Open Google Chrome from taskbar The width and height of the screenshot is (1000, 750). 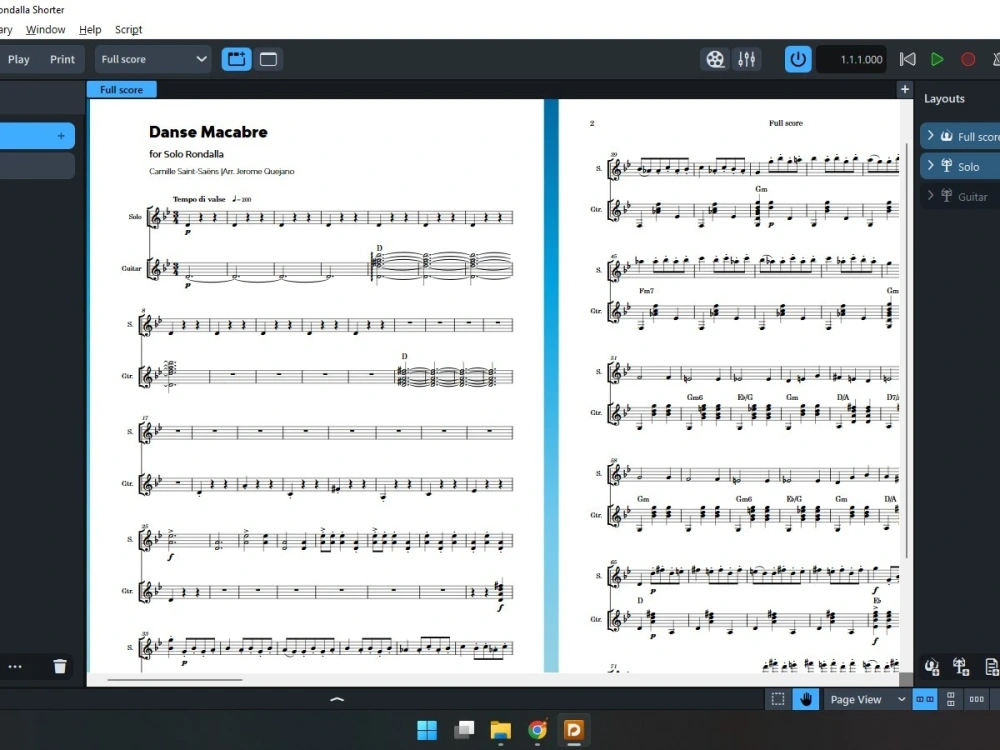click(538, 730)
